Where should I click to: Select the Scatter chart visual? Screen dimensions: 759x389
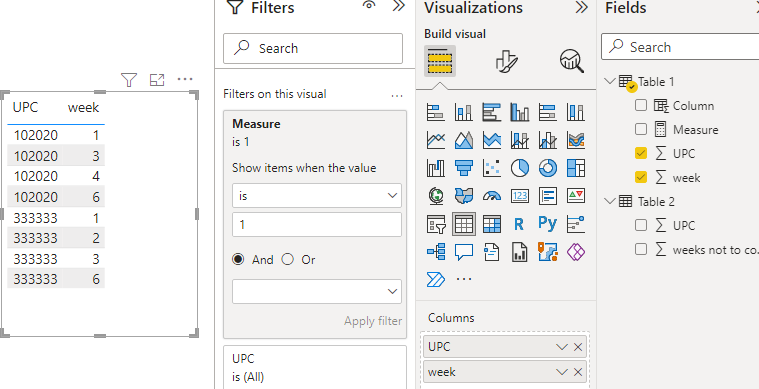492,168
